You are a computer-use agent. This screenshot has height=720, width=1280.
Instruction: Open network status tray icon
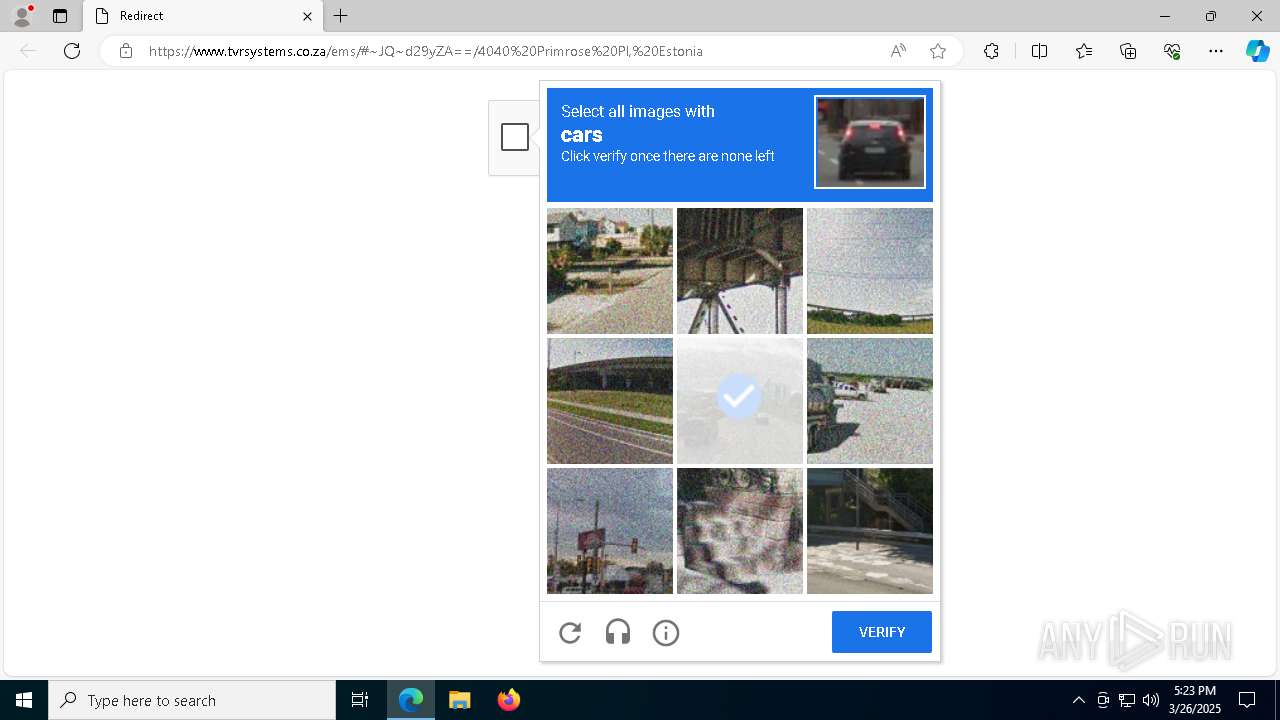(1127, 700)
